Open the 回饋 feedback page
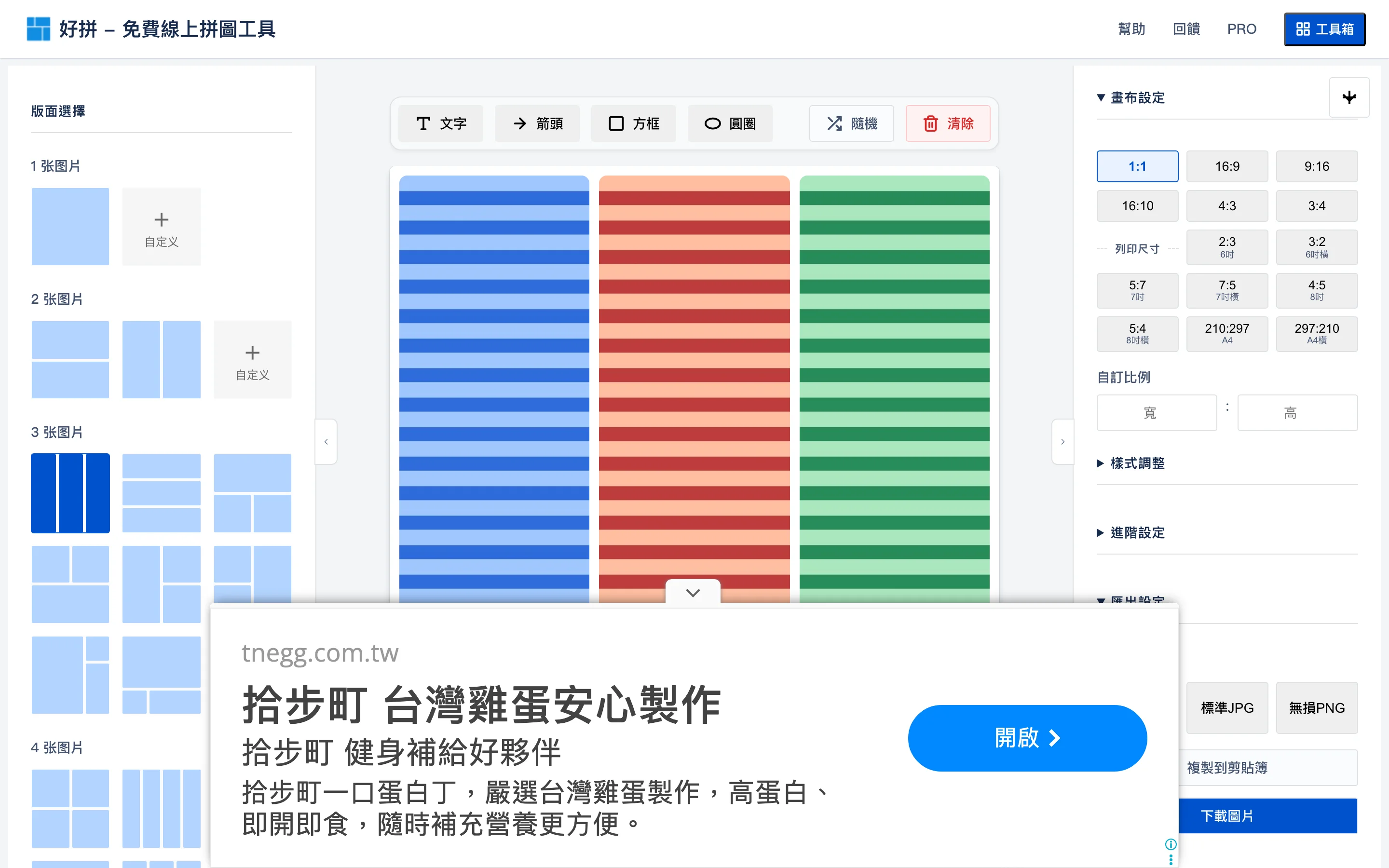The image size is (1389, 868). click(x=1186, y=29)
